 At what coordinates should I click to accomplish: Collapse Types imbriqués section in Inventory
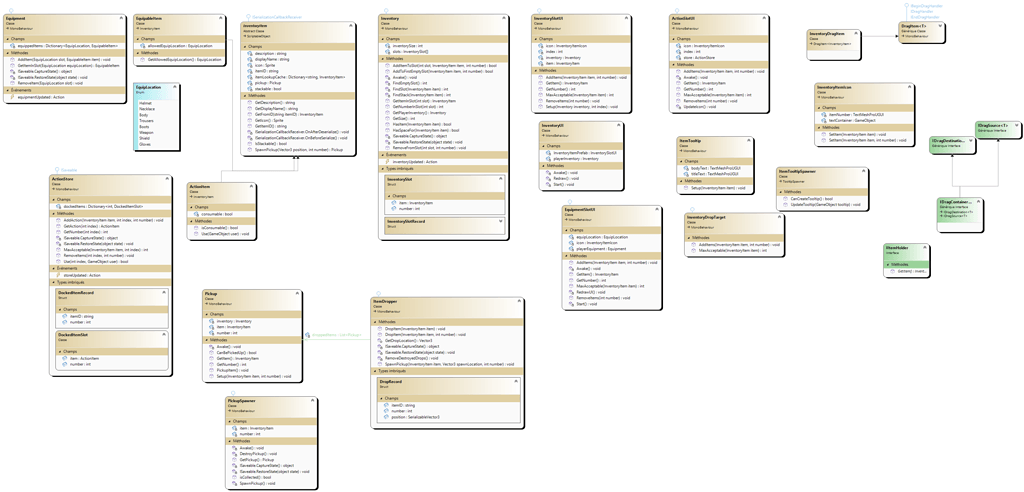coord(385,169)
